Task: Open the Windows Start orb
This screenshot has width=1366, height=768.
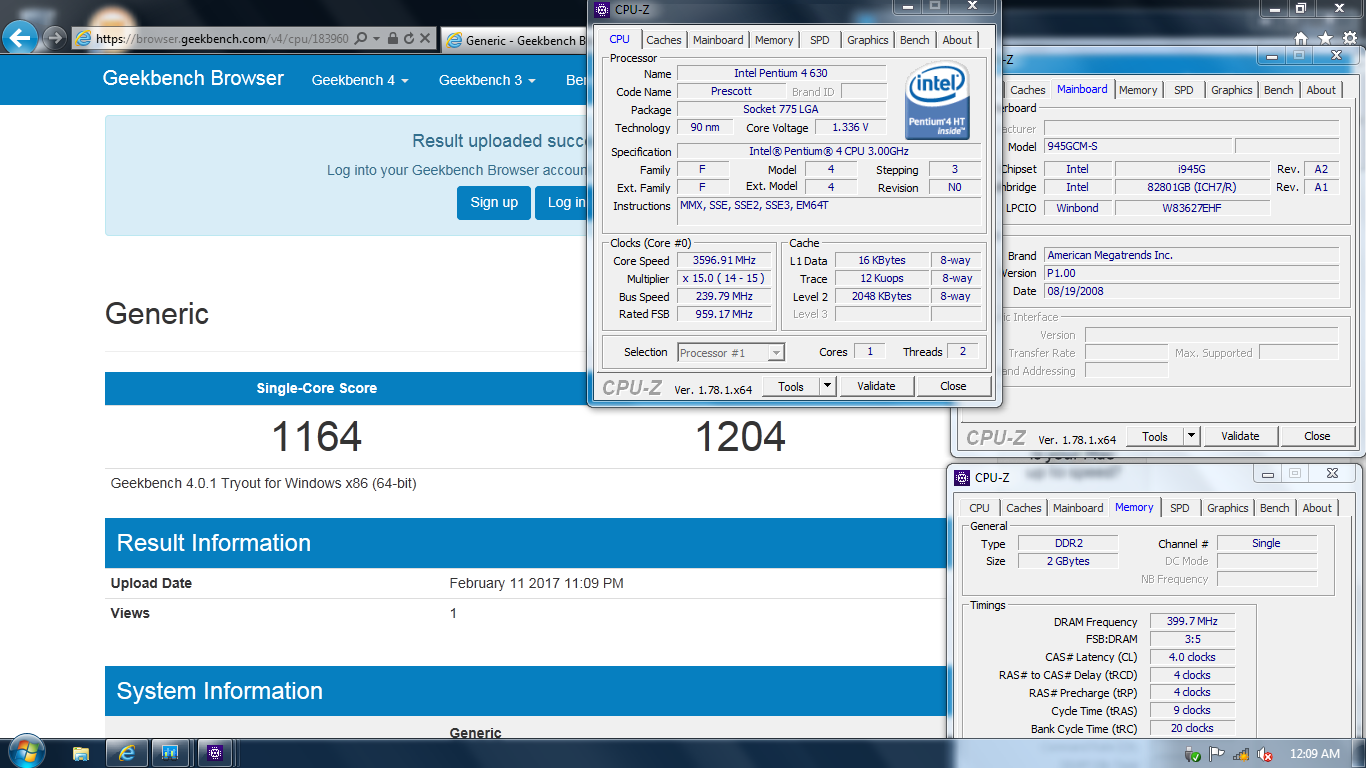Action: point(25,752)
